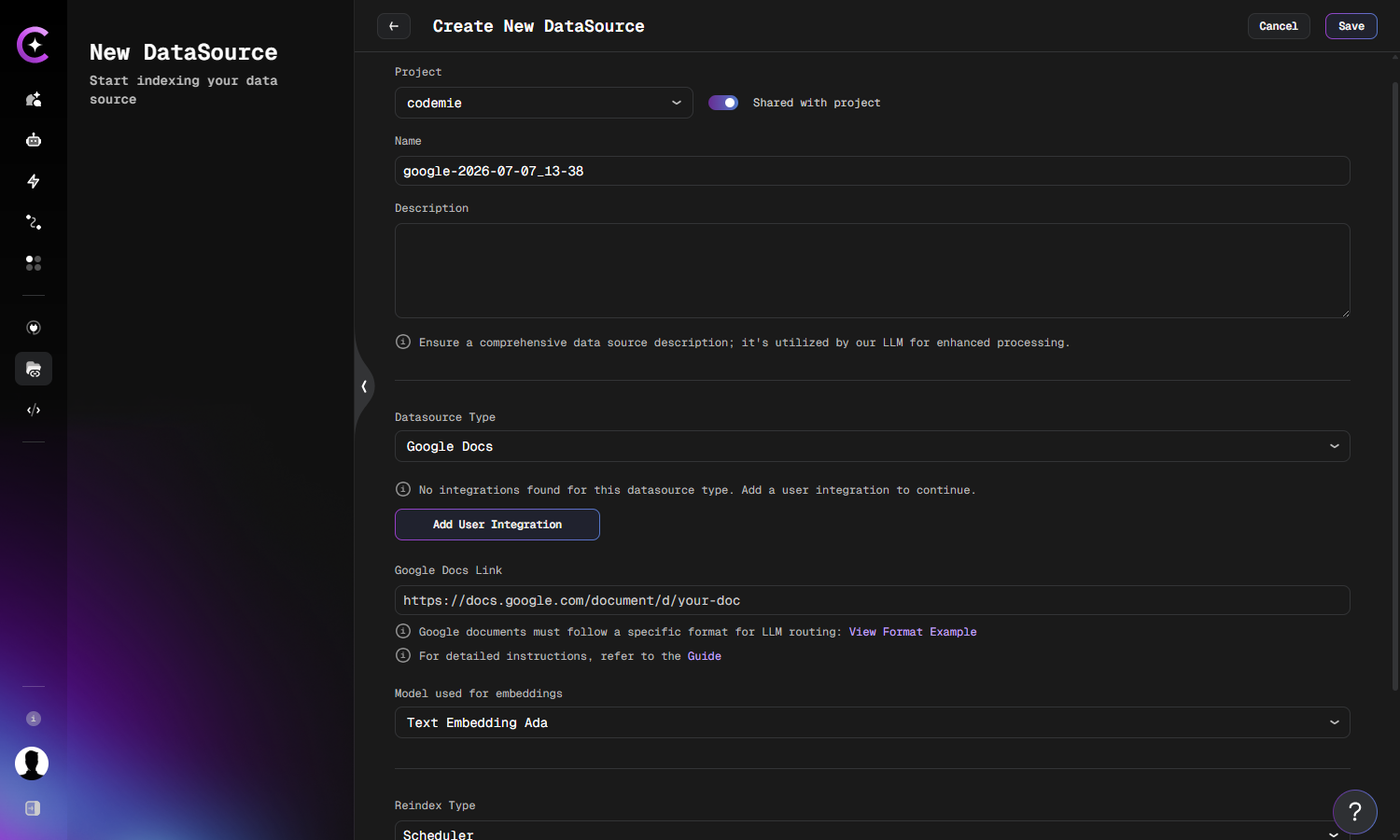Screen dimensions: 1400x840
Task: Click the Google Docs Link field
Action: pos(873,600)
